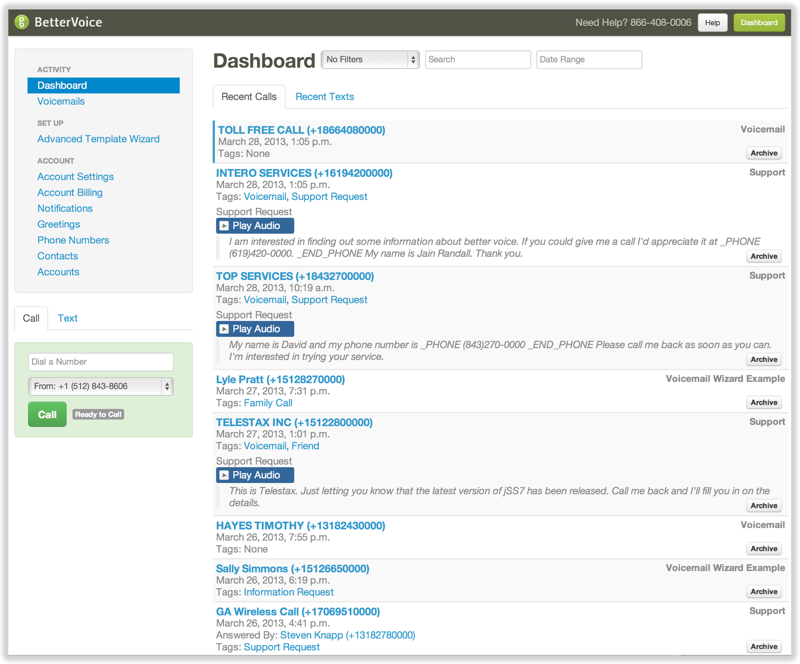Screen dimensions: 800x664
Task: Open HAYES TIMOTHY (+13182430000) link
Action: (301, 525)
